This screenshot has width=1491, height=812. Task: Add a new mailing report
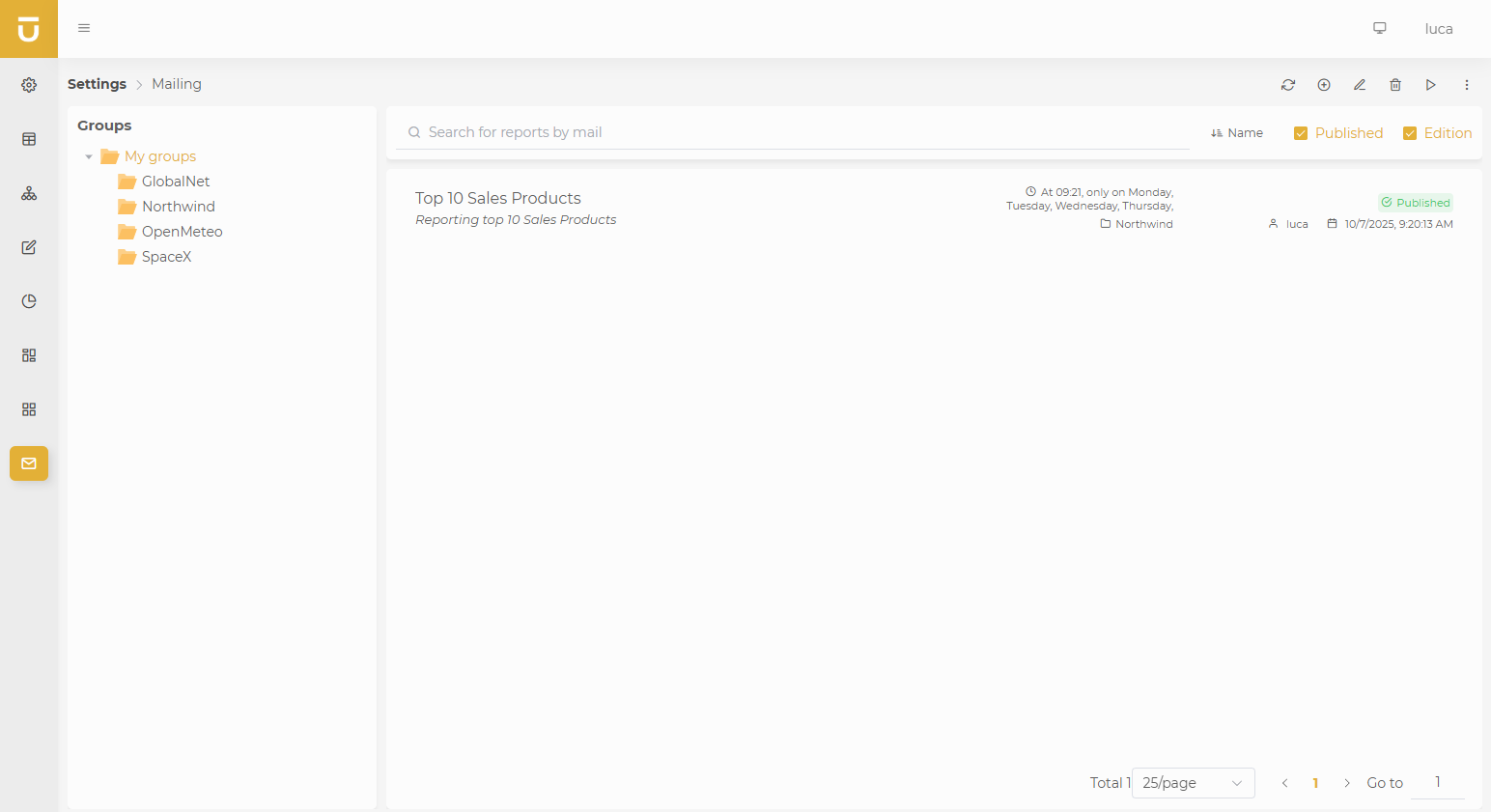(1323, 85)
